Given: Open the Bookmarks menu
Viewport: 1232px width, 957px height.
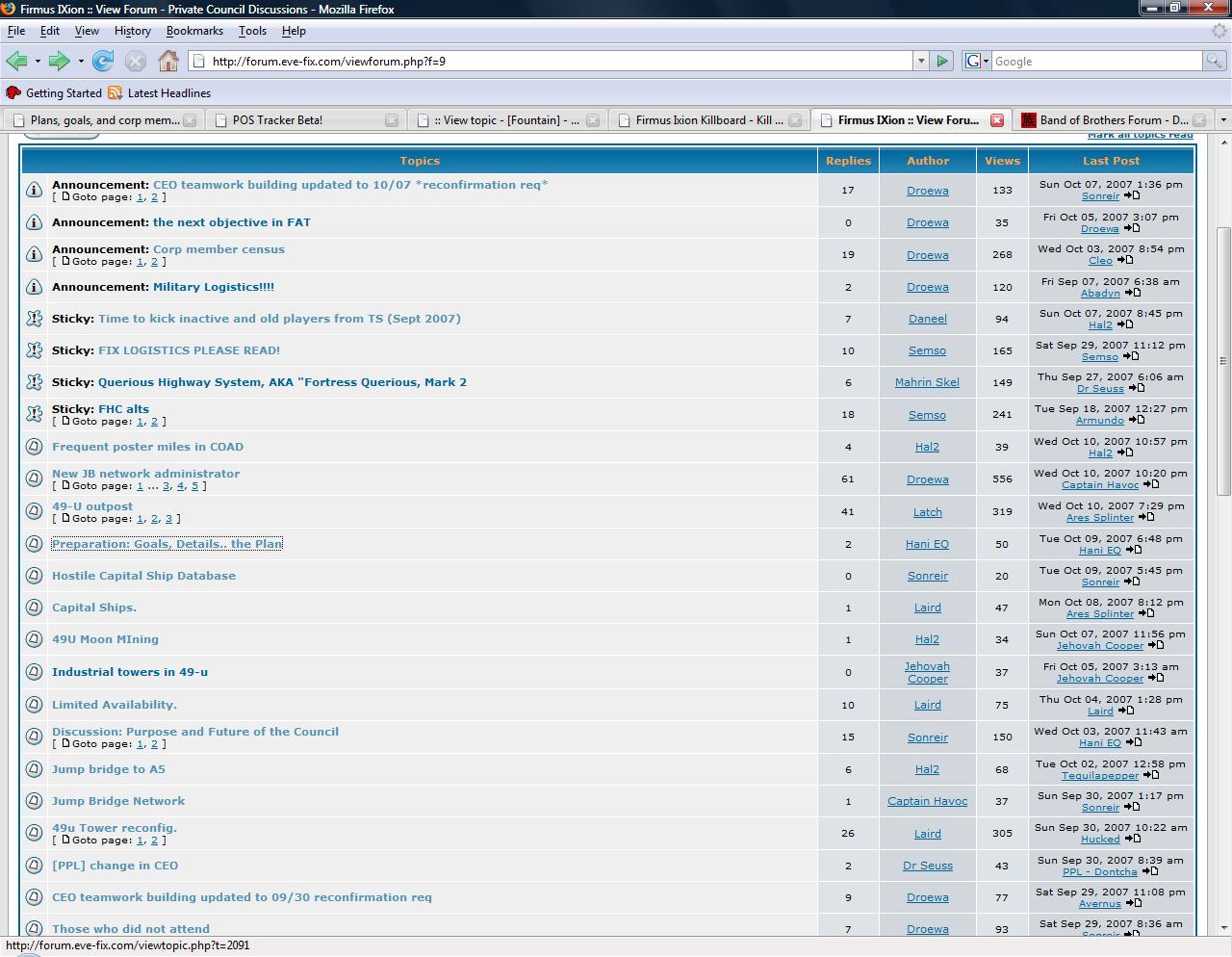Looking at the screenshot, I should click(194, 31).
